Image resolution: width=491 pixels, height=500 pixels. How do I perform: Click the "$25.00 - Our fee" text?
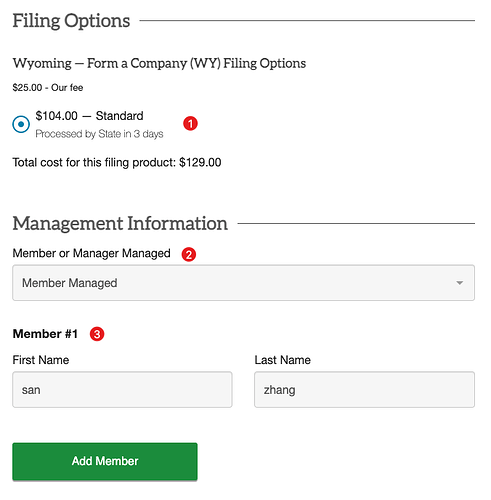48,88
